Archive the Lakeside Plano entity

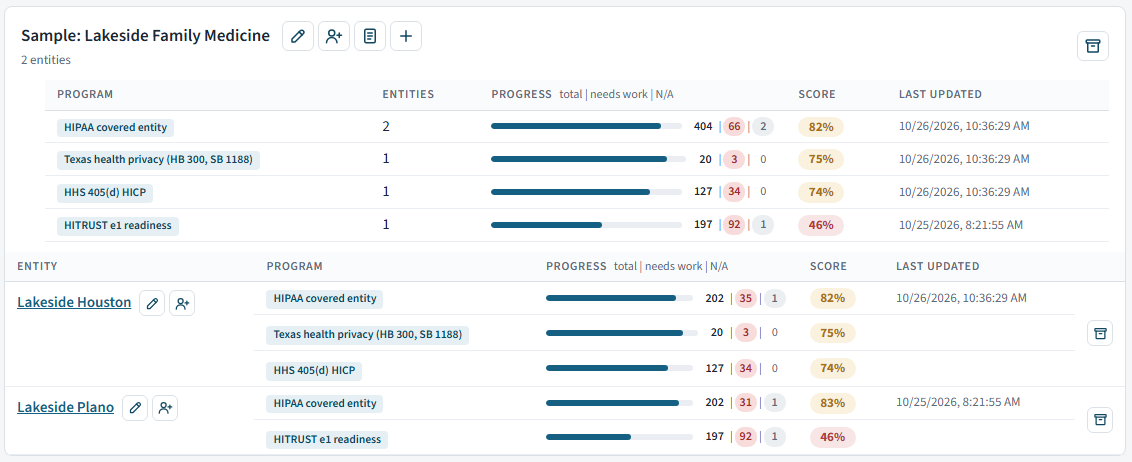click(1100, 419)
